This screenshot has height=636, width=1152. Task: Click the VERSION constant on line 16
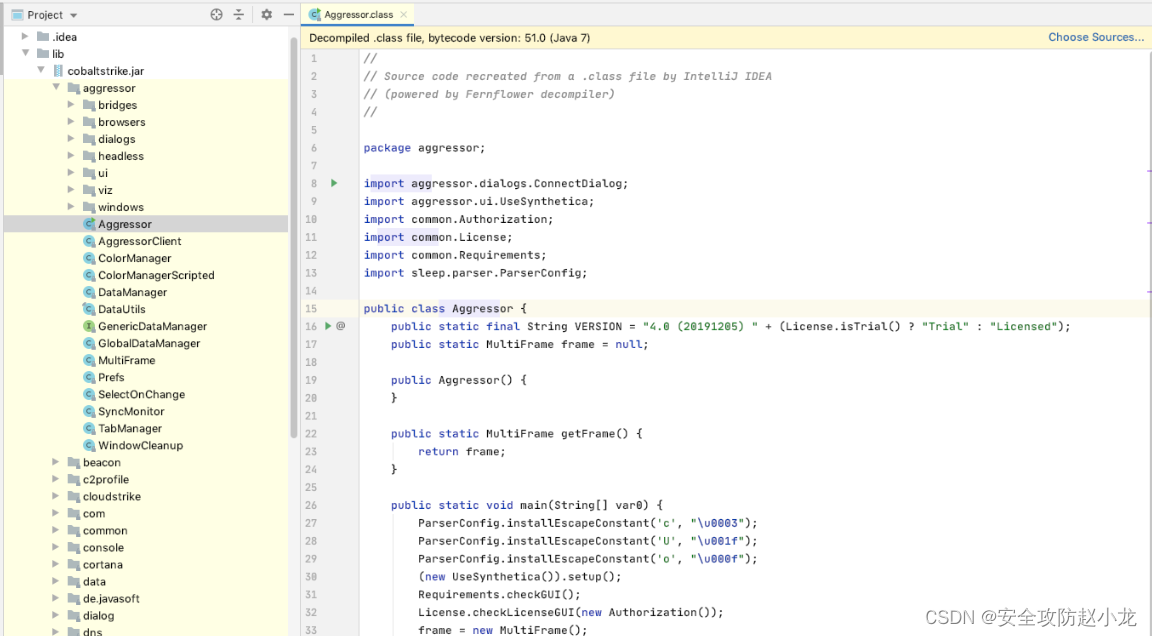click(598, 326)
